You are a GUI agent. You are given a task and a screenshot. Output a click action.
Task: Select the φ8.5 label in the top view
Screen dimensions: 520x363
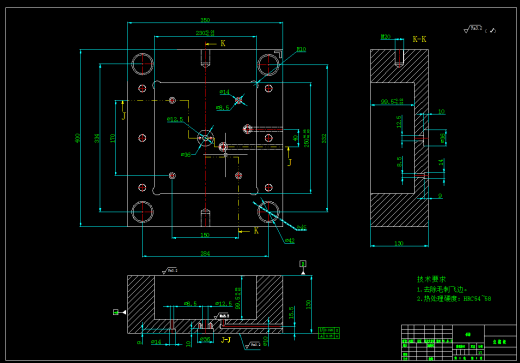point(222,107)
